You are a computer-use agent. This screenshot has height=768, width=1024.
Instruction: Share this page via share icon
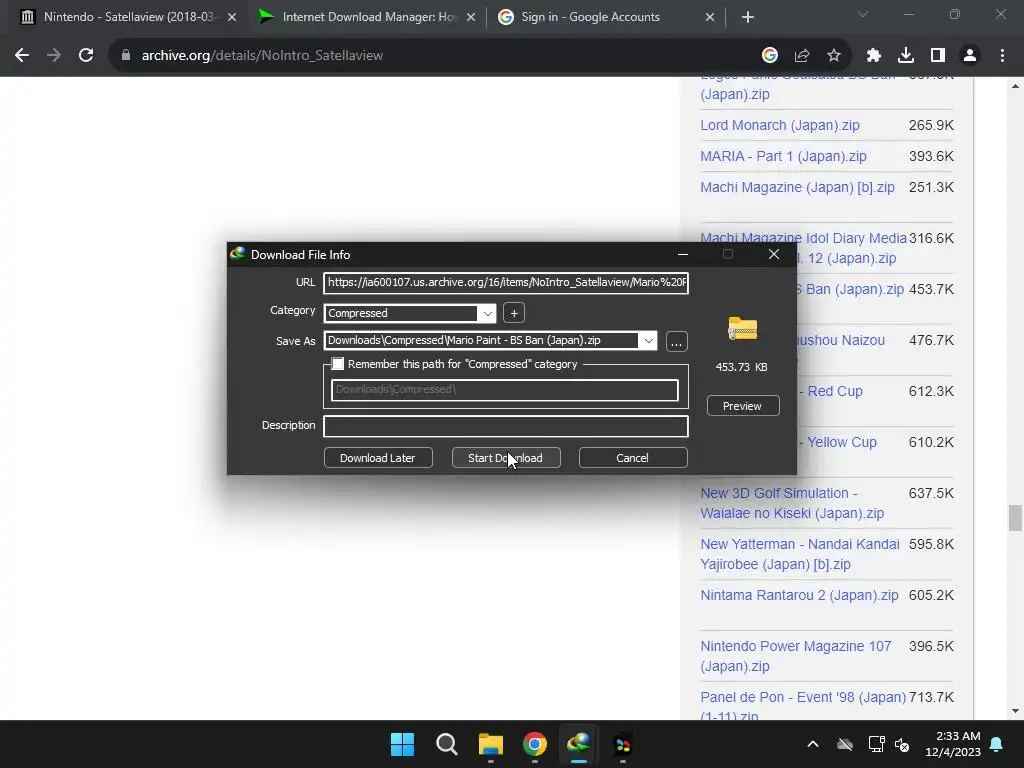coord(802,56)
